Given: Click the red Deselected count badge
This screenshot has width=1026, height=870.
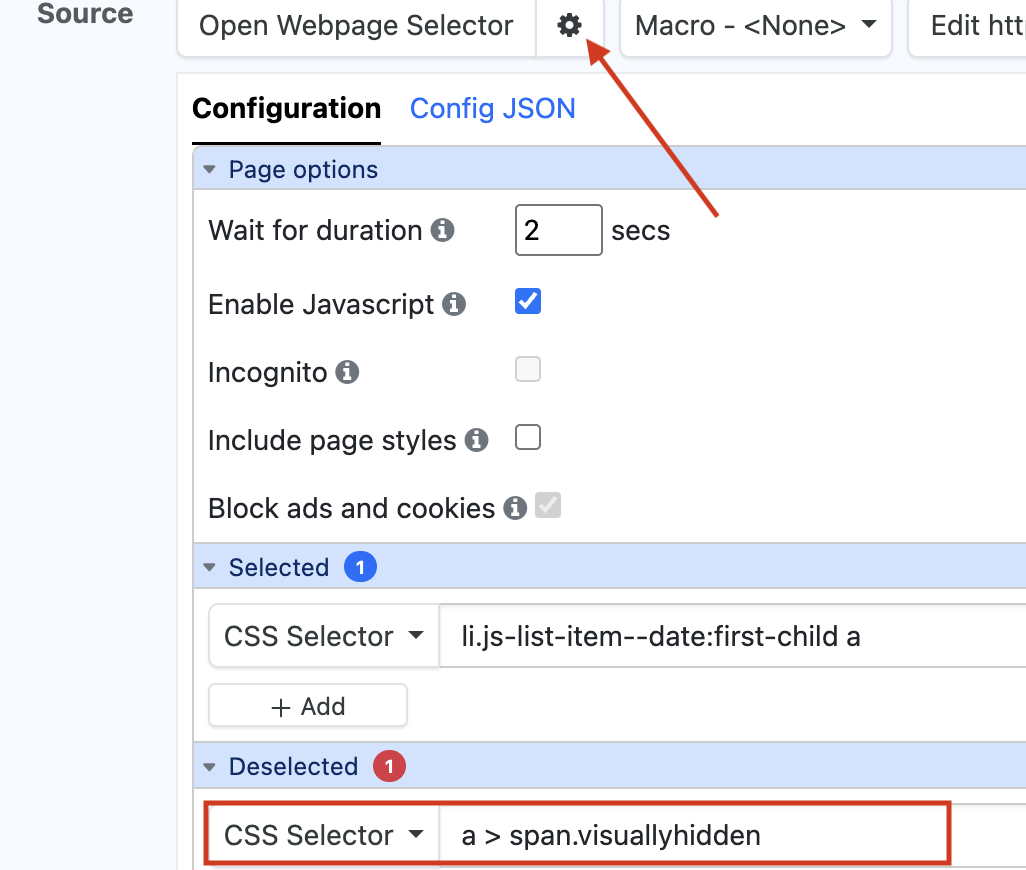Looking at the screenshot, I should pyautogui.click(x=389, y=767).
